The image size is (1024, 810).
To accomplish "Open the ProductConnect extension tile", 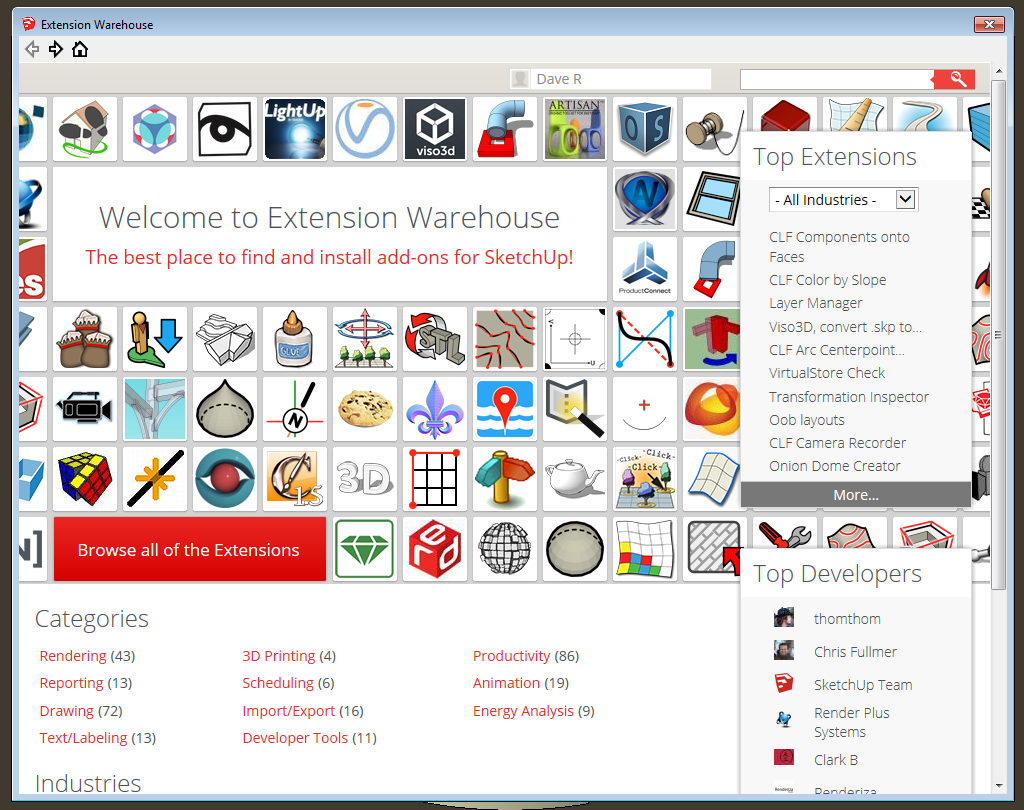I will pos(645,269).
